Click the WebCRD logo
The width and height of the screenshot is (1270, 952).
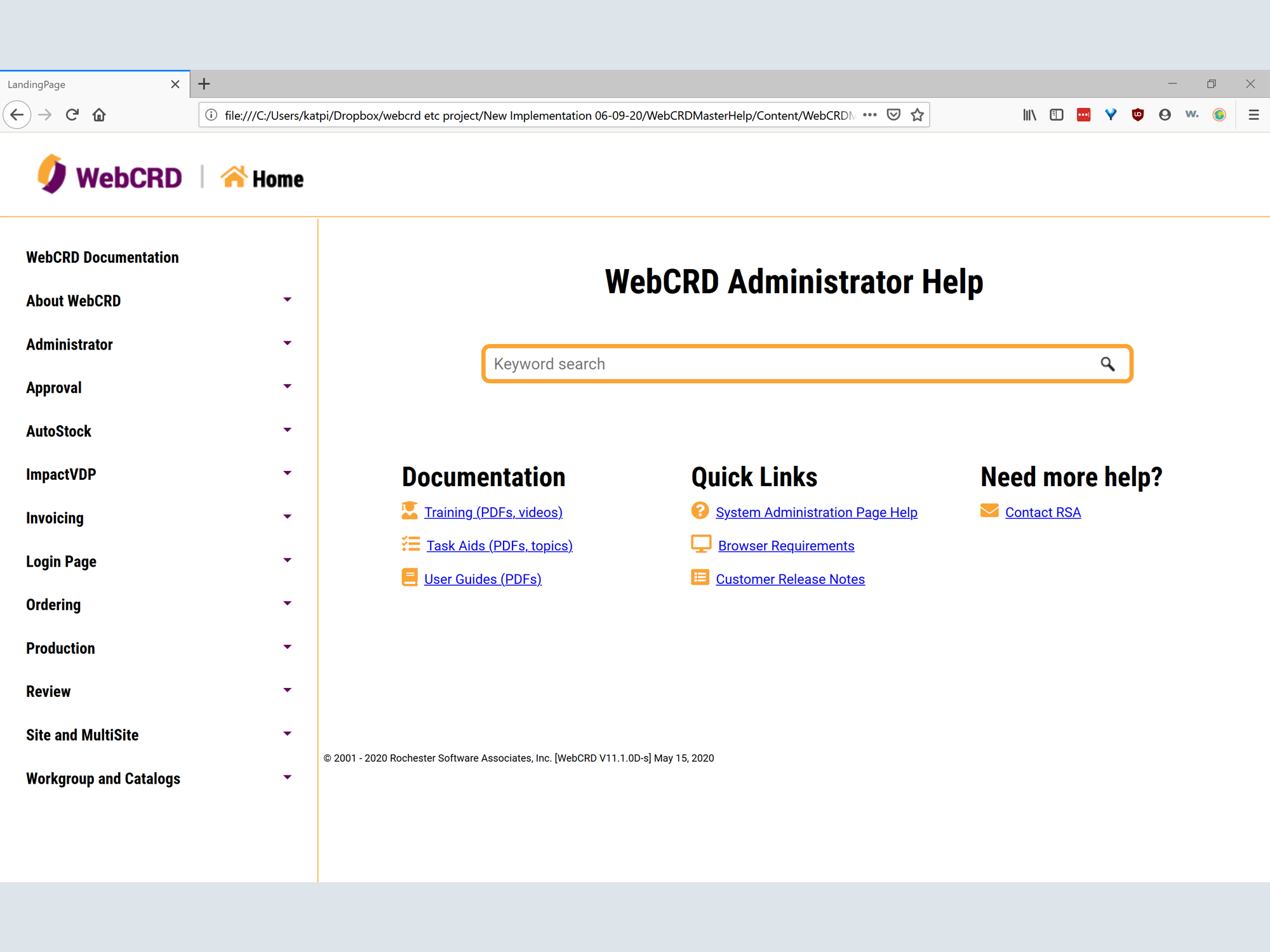109,175
